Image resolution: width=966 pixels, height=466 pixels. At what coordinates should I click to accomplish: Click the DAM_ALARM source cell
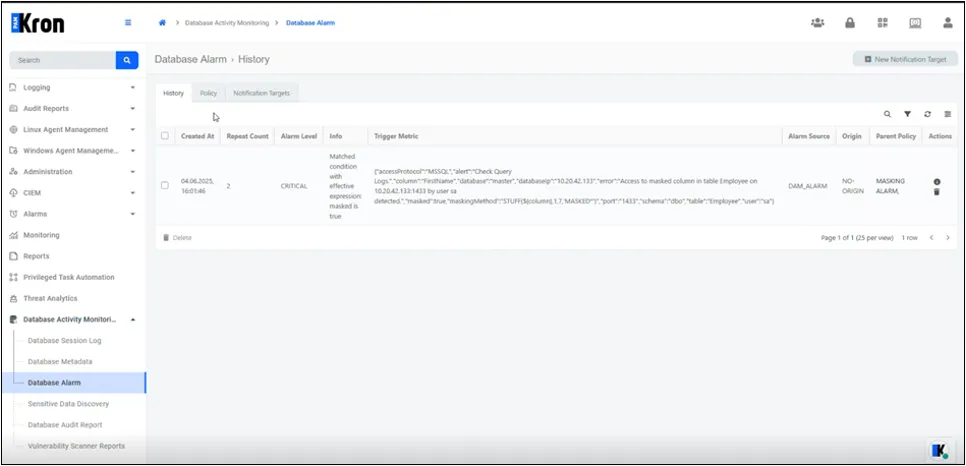807,186
